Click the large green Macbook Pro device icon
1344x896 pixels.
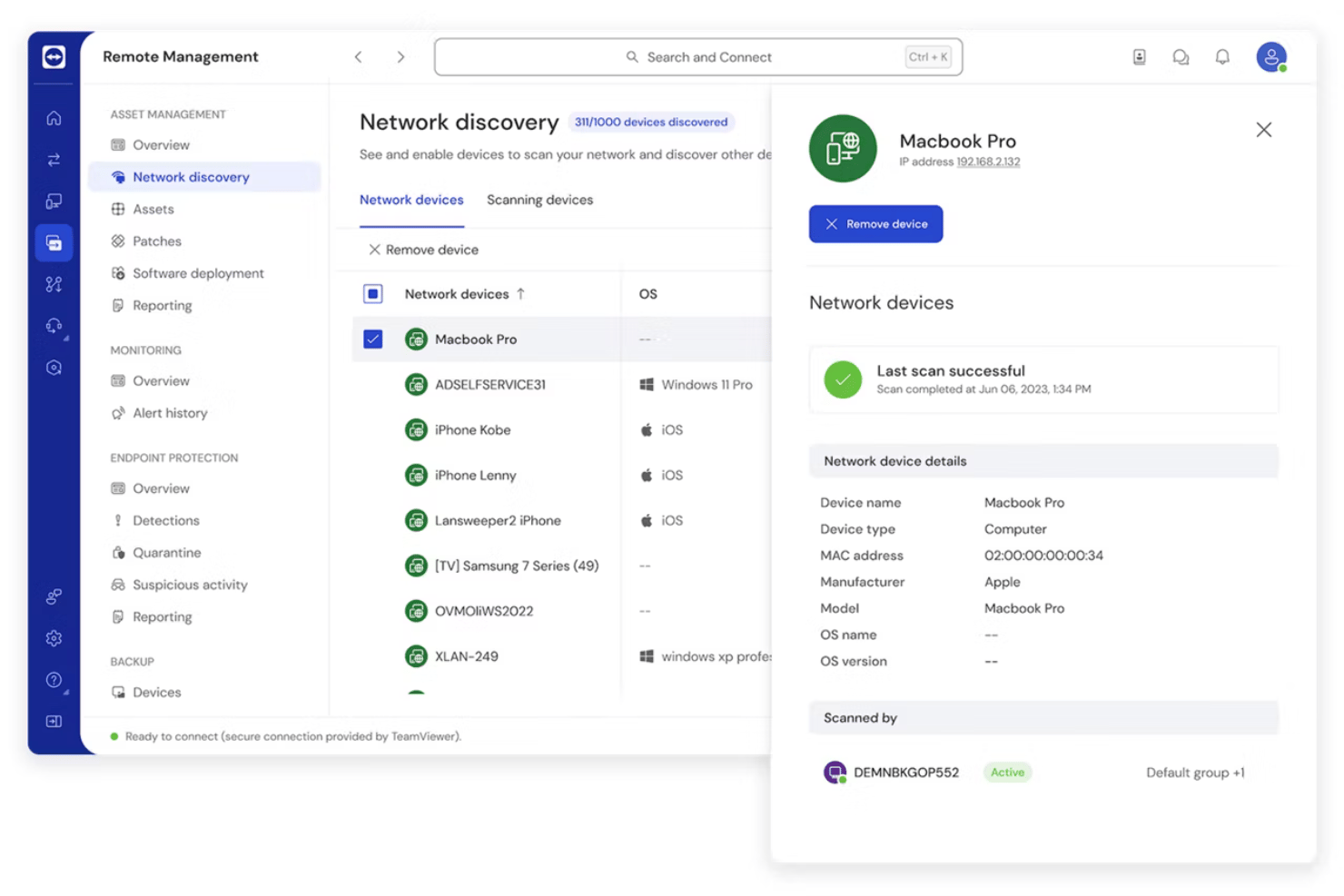pos(843,148)
